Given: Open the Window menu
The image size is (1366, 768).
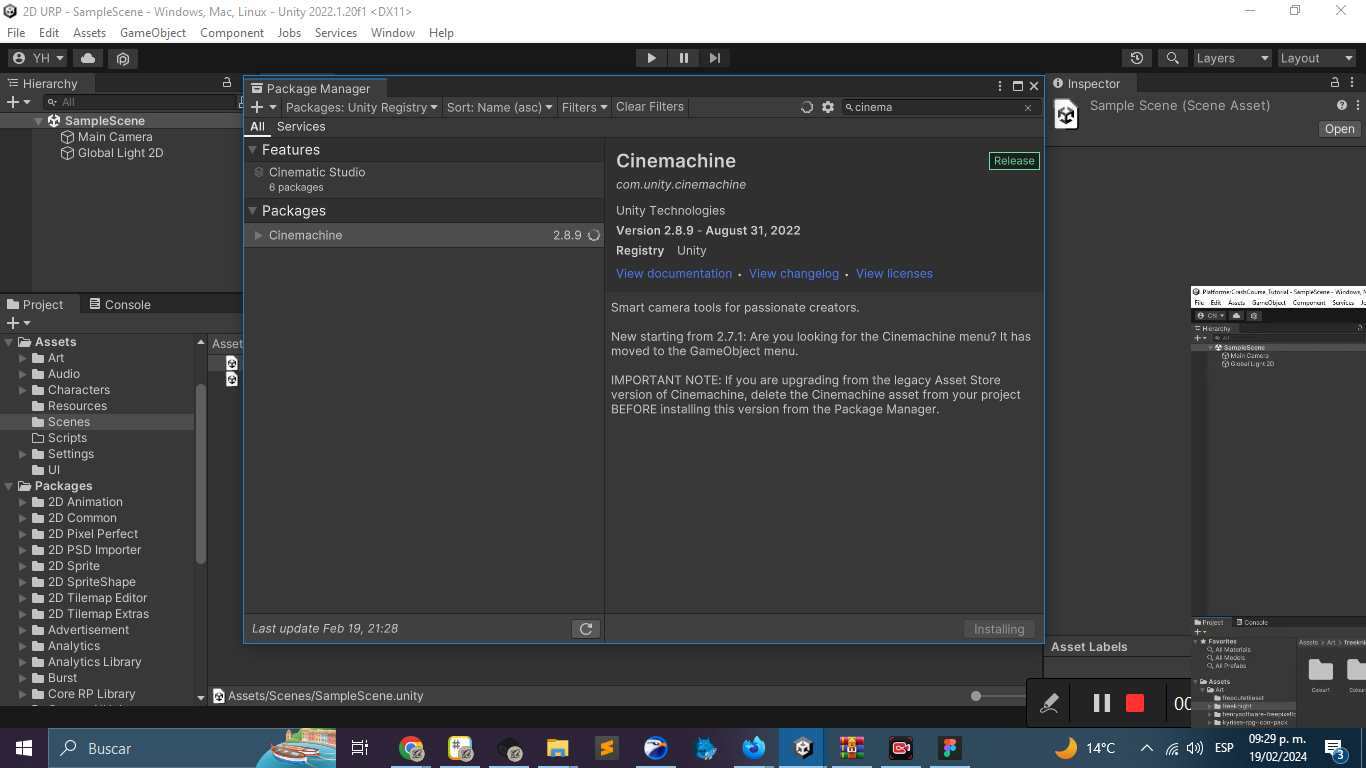Looking at the screenshot, I should [x=393, y=33].
